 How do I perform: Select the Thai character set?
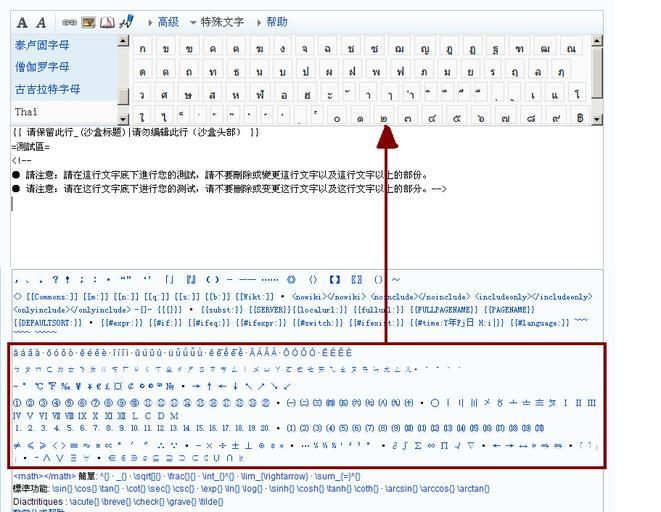(26, 111)
